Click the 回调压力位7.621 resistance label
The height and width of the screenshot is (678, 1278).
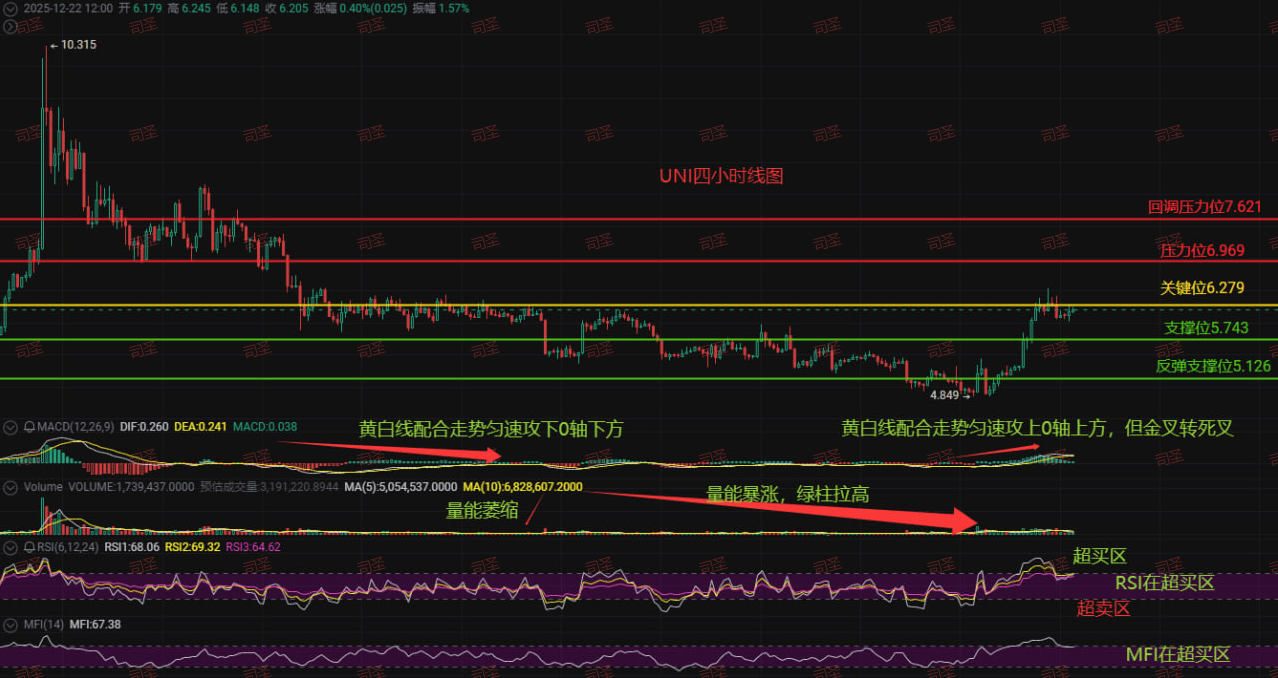pos(1205,207)
